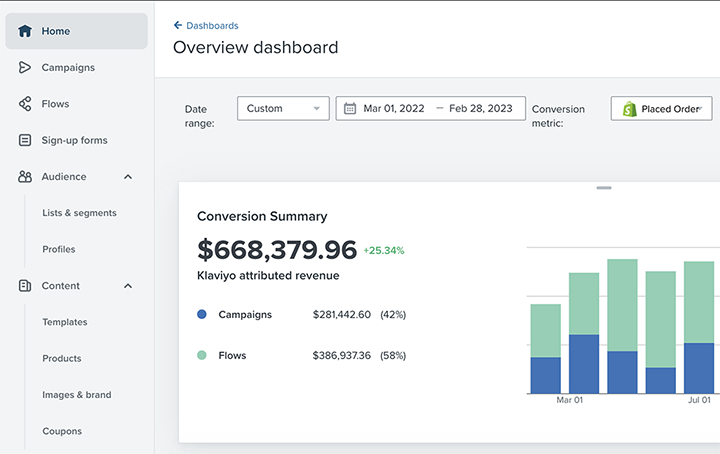Select the Profiles sidebar link

58,249
